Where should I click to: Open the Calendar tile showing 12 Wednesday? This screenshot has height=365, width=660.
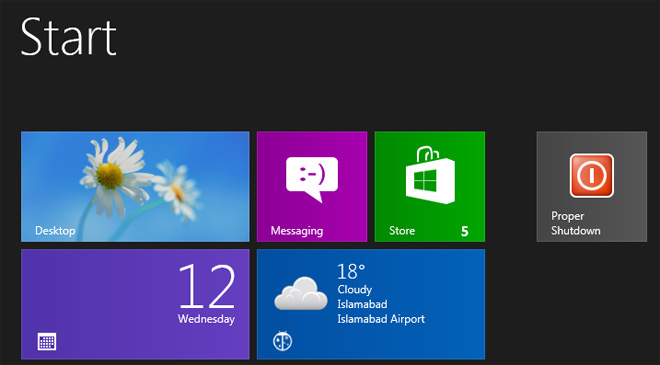[x=135, y=304]
